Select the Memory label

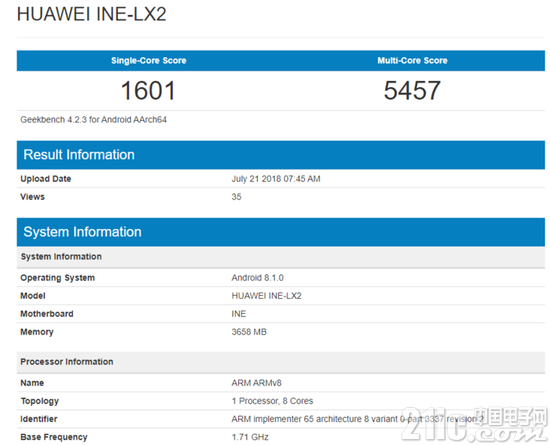click(x=37, y=332)
